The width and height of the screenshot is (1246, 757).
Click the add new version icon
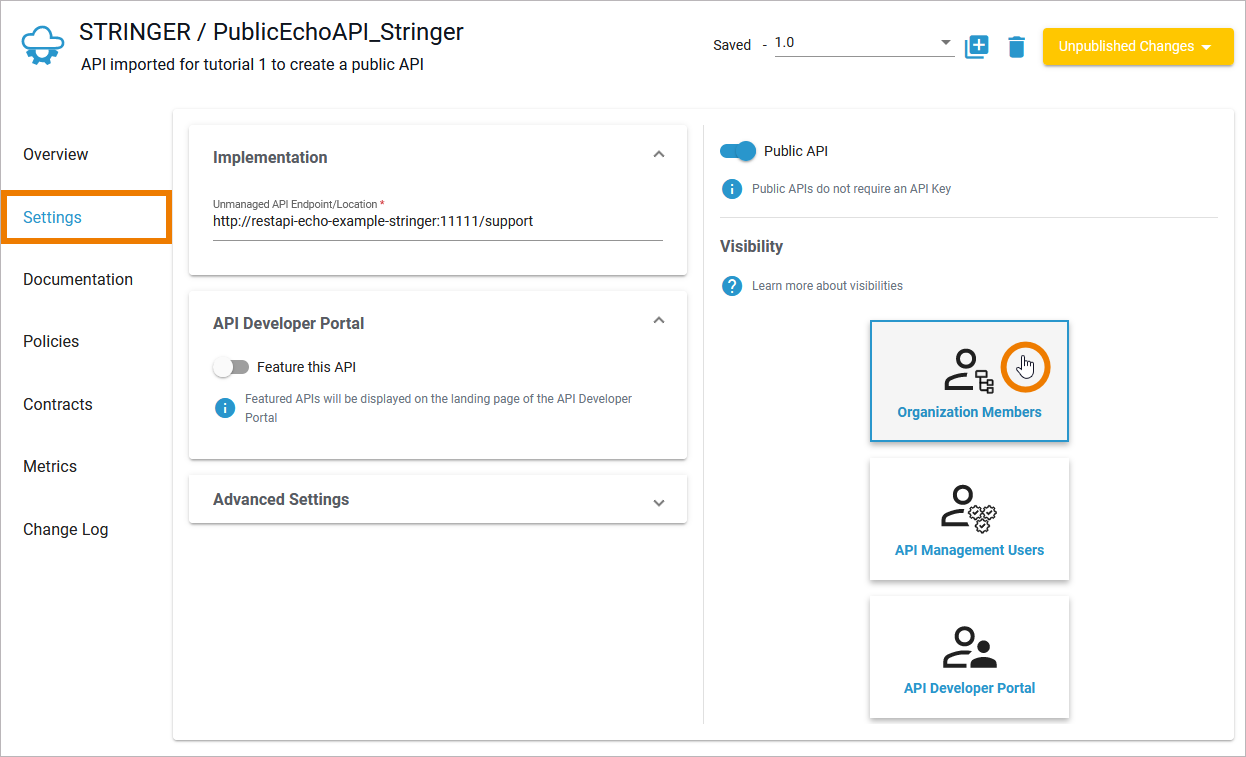point(976,47)
